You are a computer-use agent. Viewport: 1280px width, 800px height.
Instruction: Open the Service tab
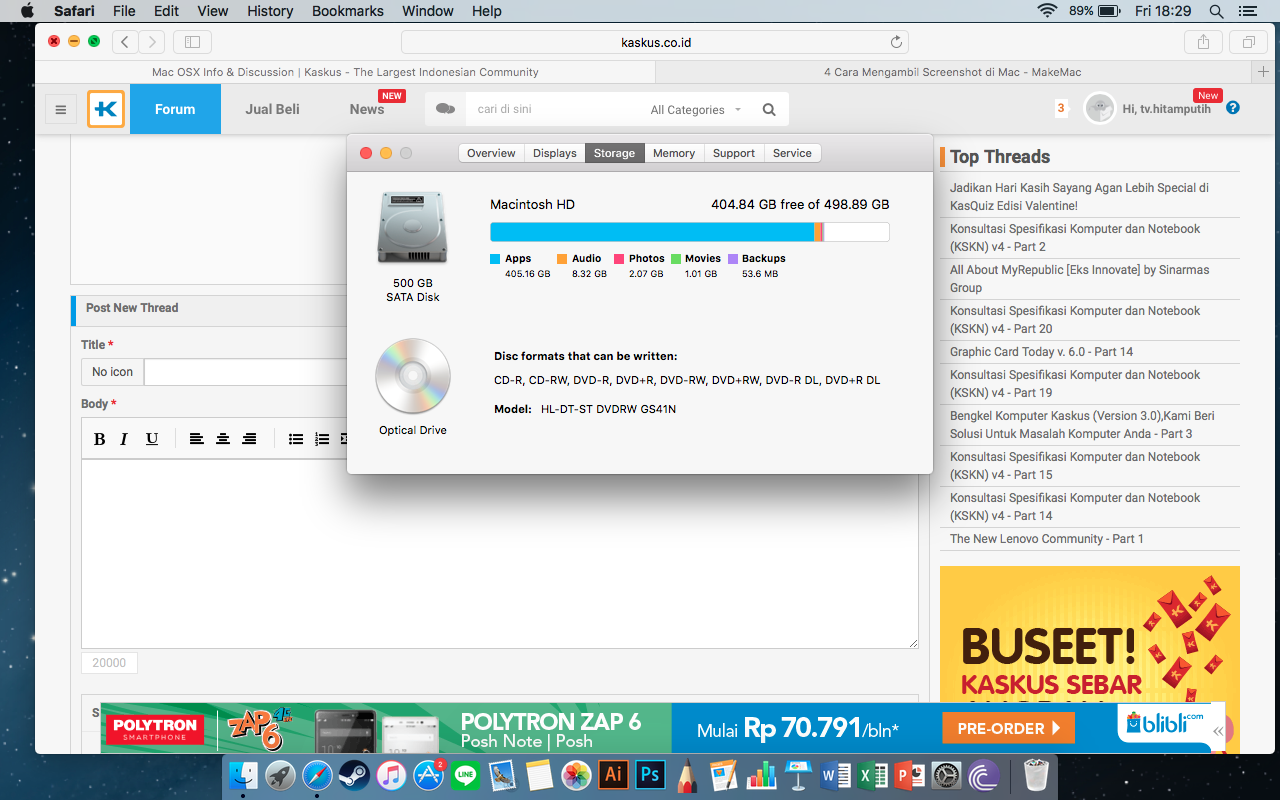[x=792, y=153]
